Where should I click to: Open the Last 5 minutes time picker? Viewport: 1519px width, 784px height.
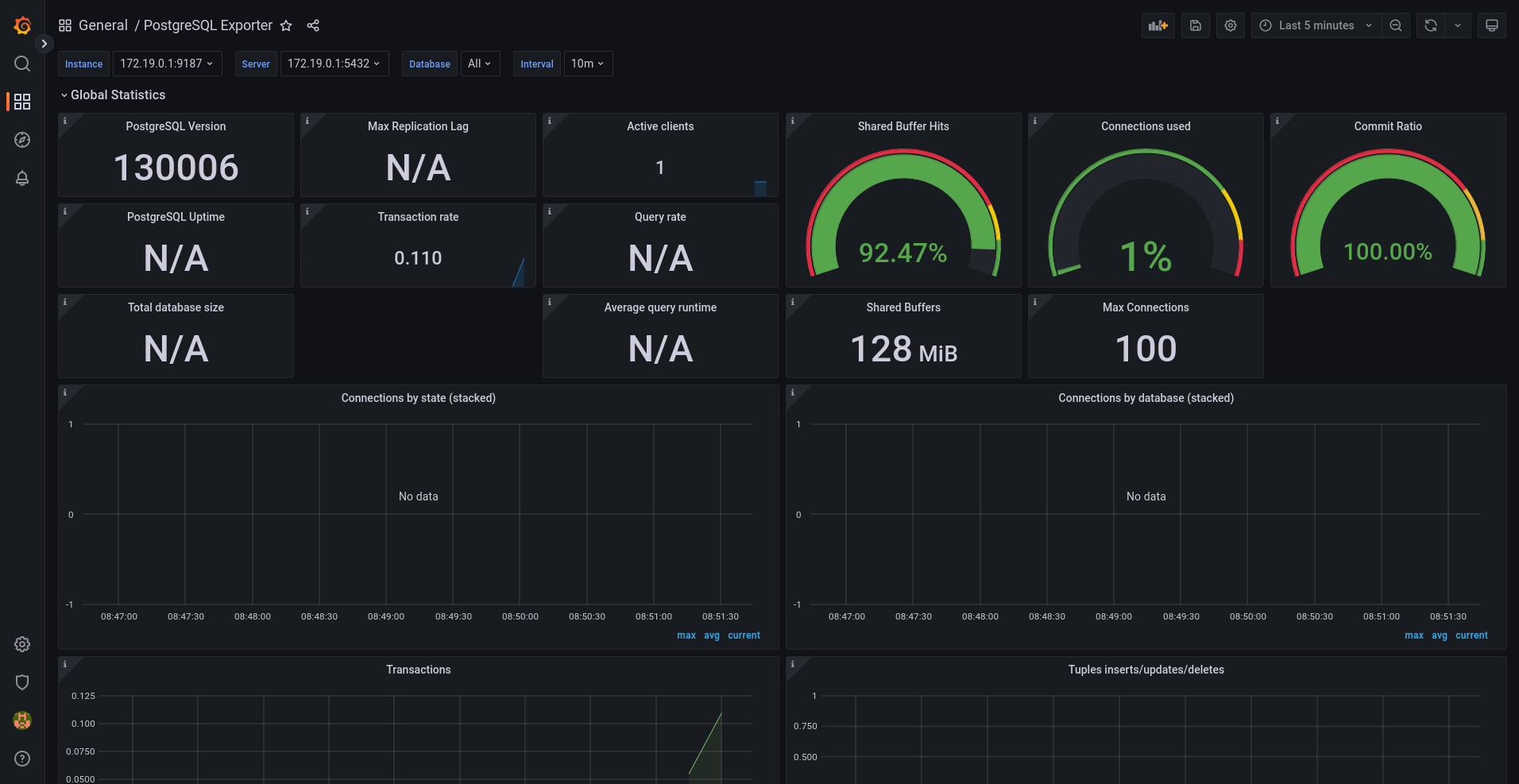(x=1316, y=25)
